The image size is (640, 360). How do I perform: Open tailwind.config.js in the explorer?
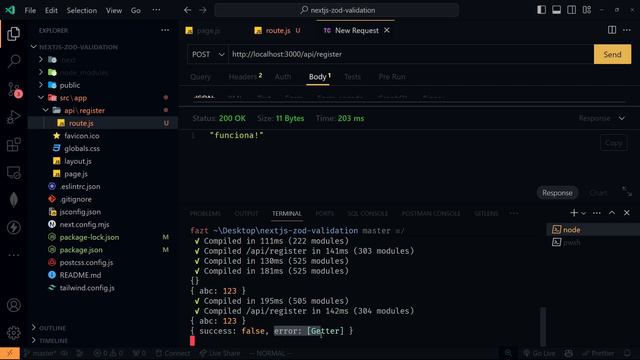87,288
